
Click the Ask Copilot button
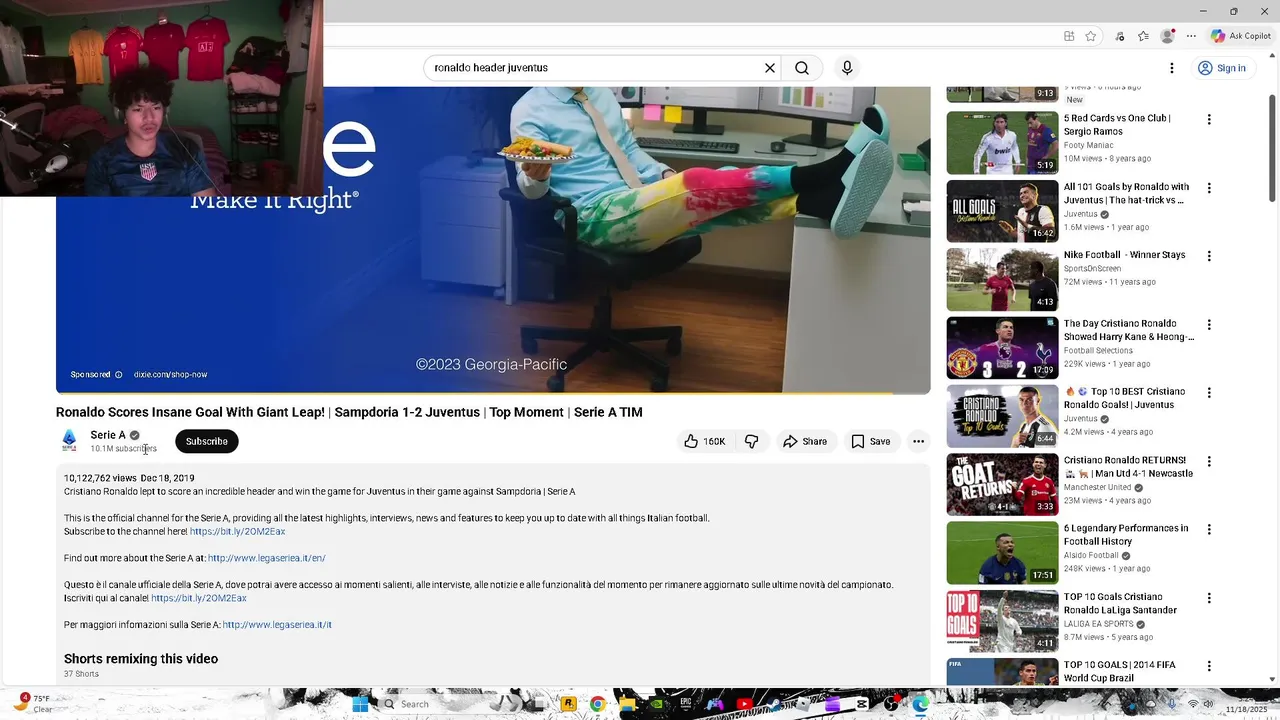[x=1240, y=36]
